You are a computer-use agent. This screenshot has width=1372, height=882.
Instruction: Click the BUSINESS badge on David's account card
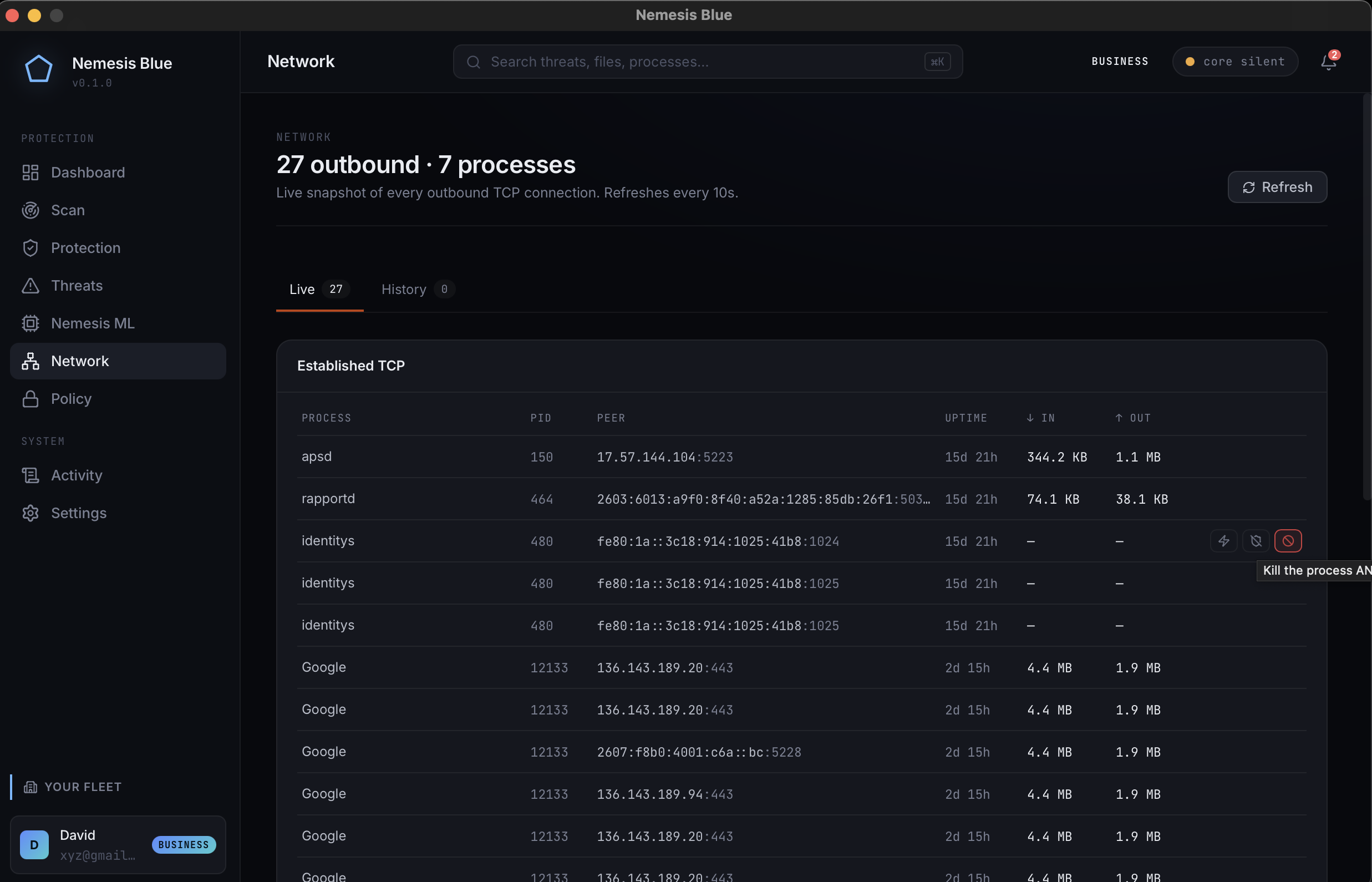pos(184,845)
